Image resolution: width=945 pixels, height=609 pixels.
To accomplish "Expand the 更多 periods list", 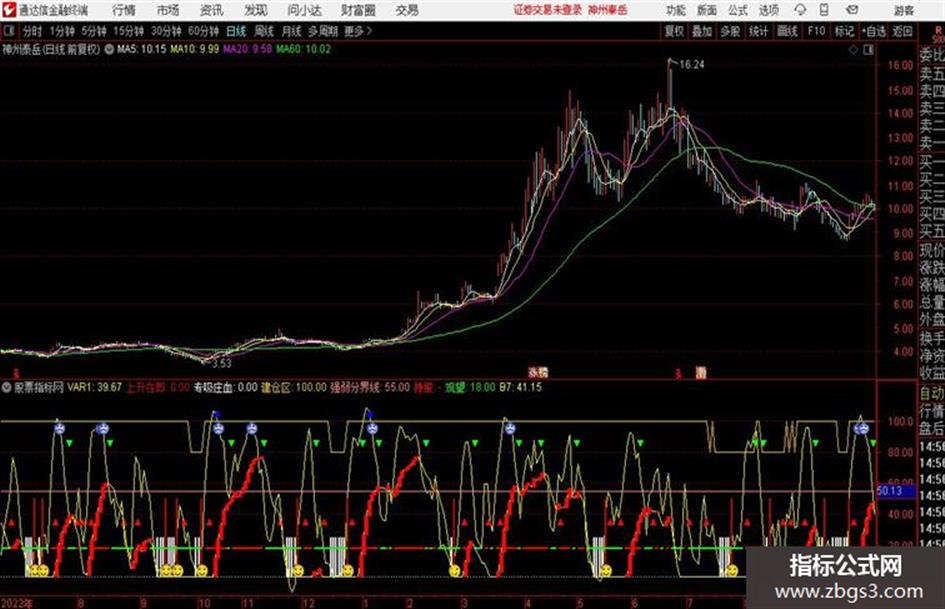I will click(x=358, y=31).
